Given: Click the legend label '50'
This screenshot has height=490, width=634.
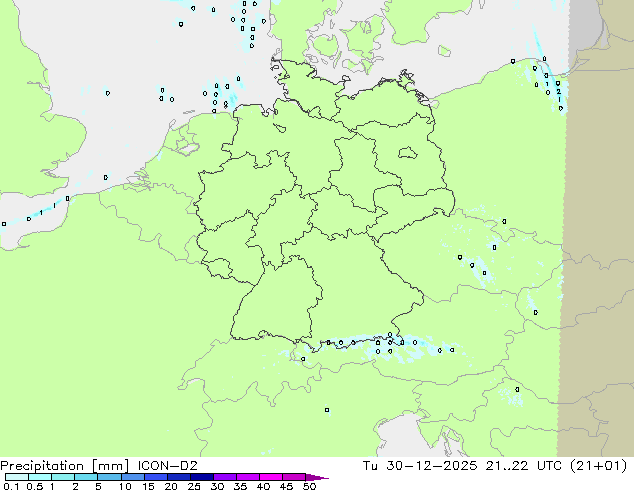Looking at the screenshot, I should [309, 486].
